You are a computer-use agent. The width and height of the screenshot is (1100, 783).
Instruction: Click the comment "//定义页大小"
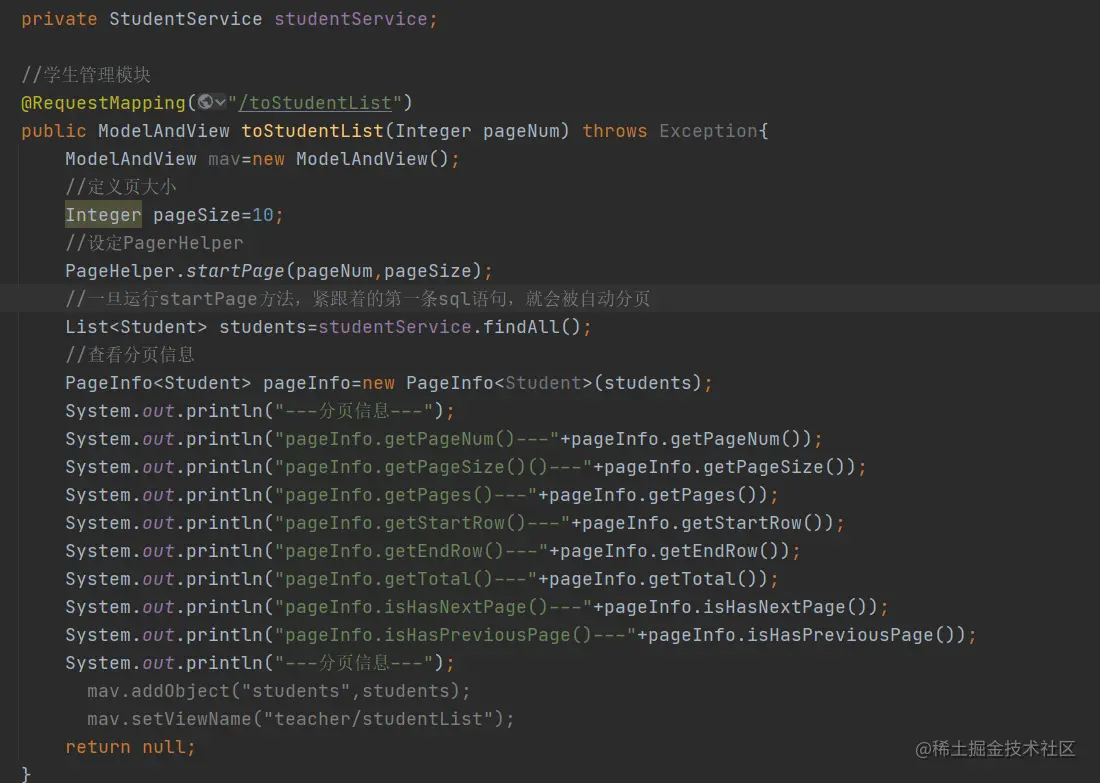tap(121, 187)
